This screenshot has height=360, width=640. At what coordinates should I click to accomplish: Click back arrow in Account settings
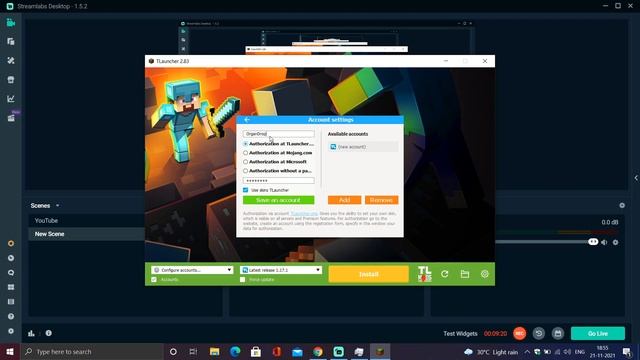click(247, 120)
